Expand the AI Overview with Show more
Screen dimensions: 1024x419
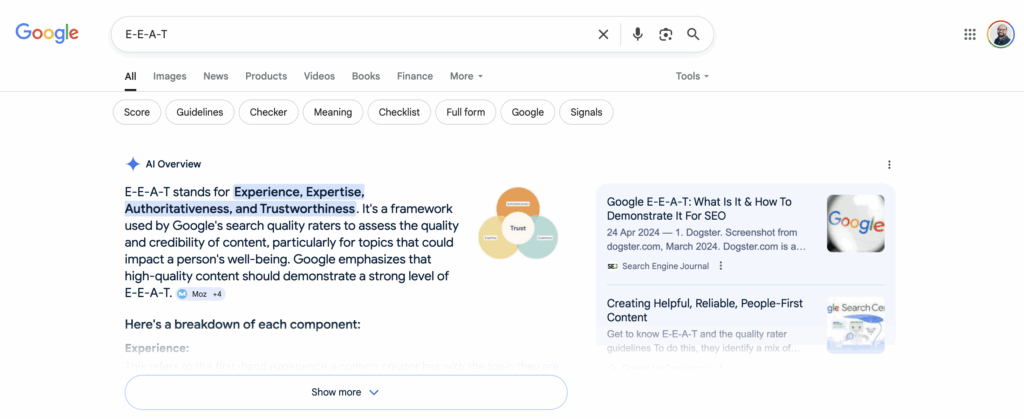[346, 392]
